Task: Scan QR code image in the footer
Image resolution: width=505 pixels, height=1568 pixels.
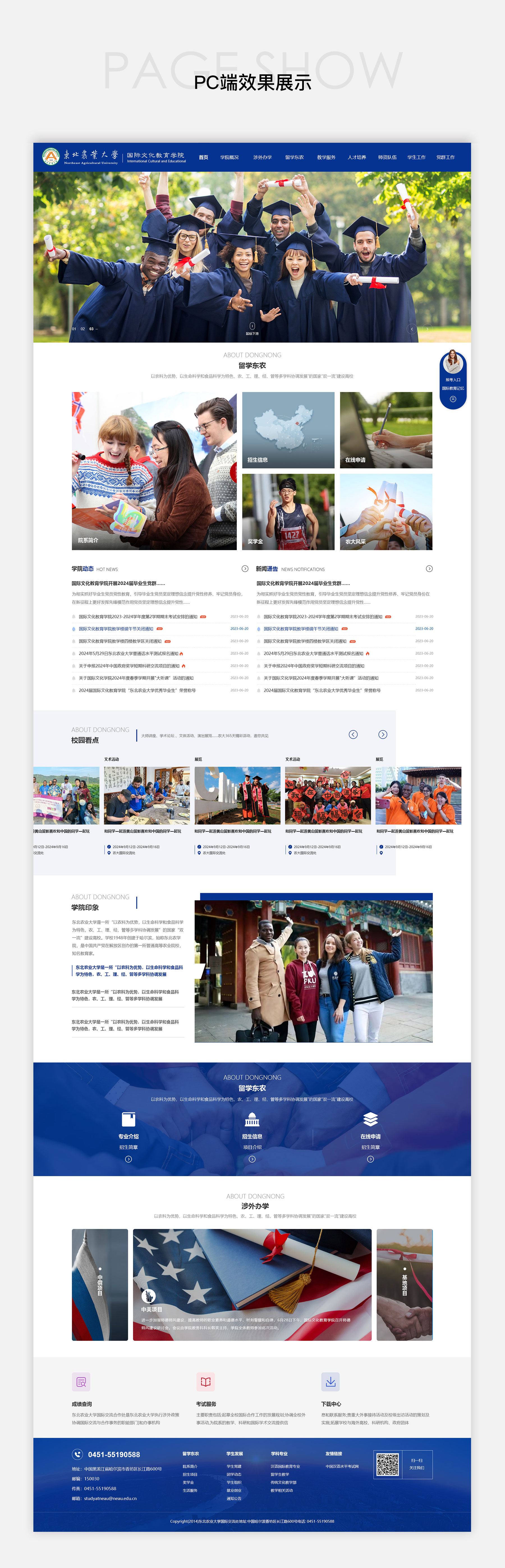Action: click(387, 1464)
